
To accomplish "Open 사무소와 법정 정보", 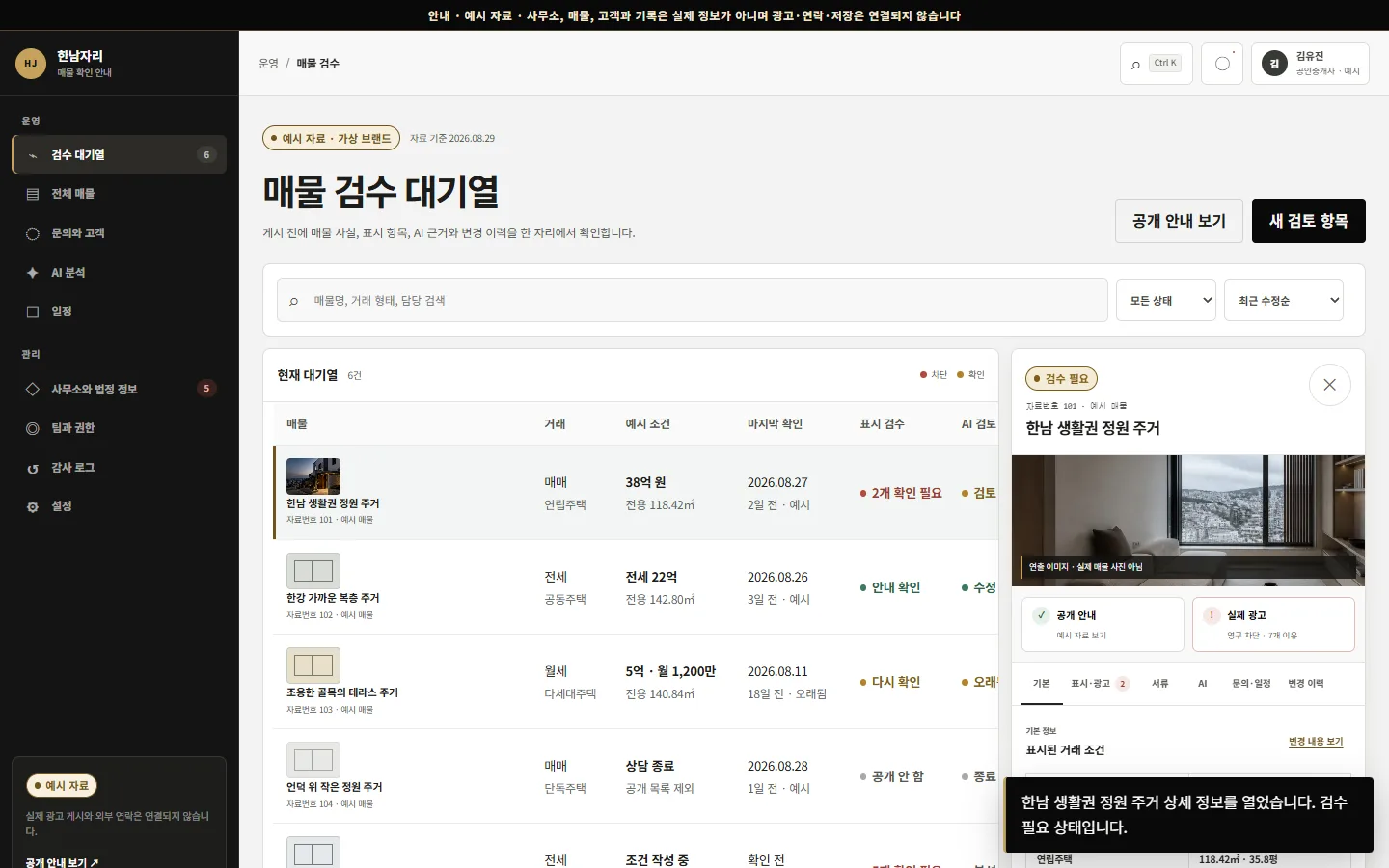I will (120, 389).
